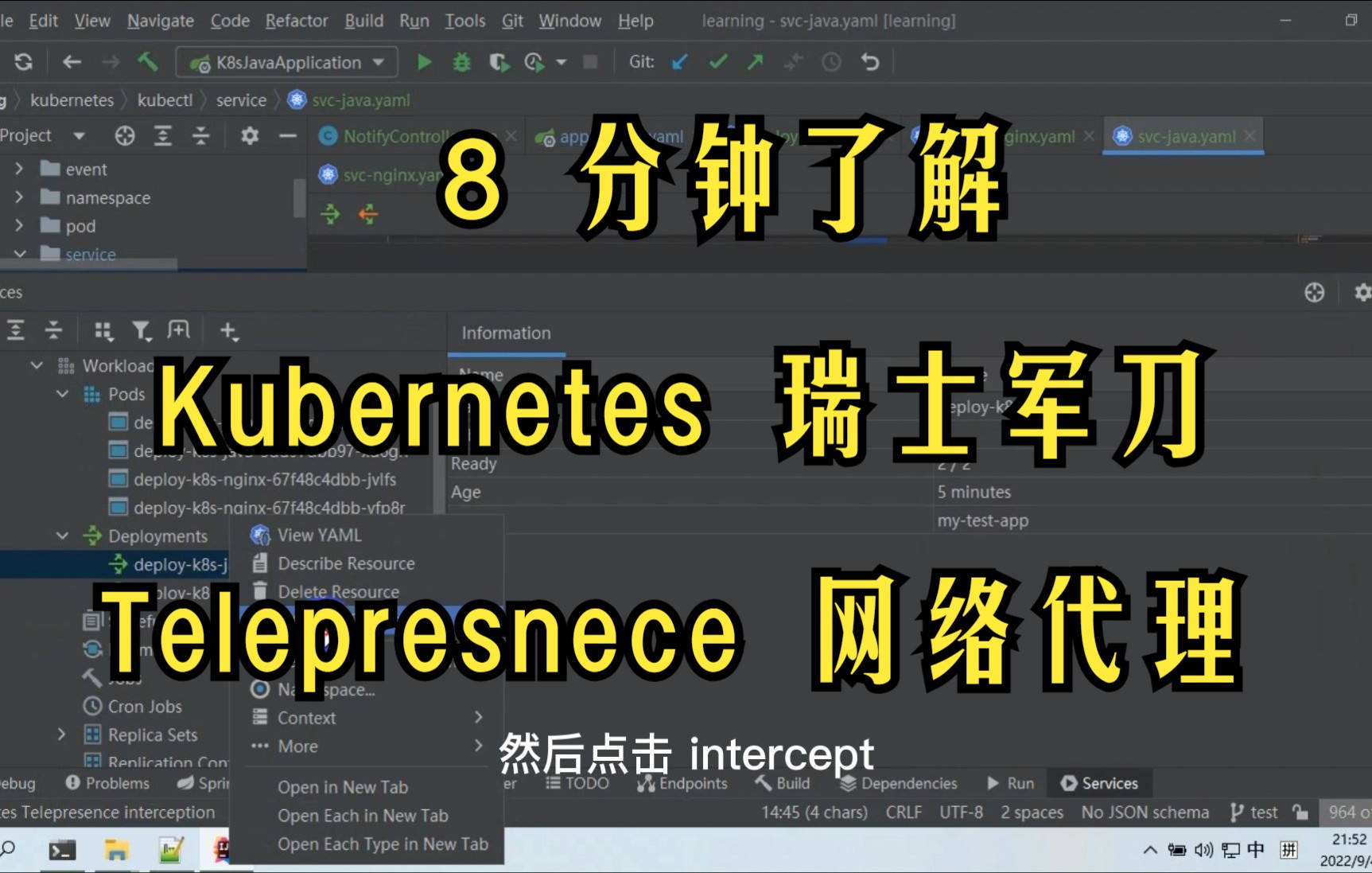Add service with plus icon
Viewport: 1372px width, 873px height.
pos(229,330)
